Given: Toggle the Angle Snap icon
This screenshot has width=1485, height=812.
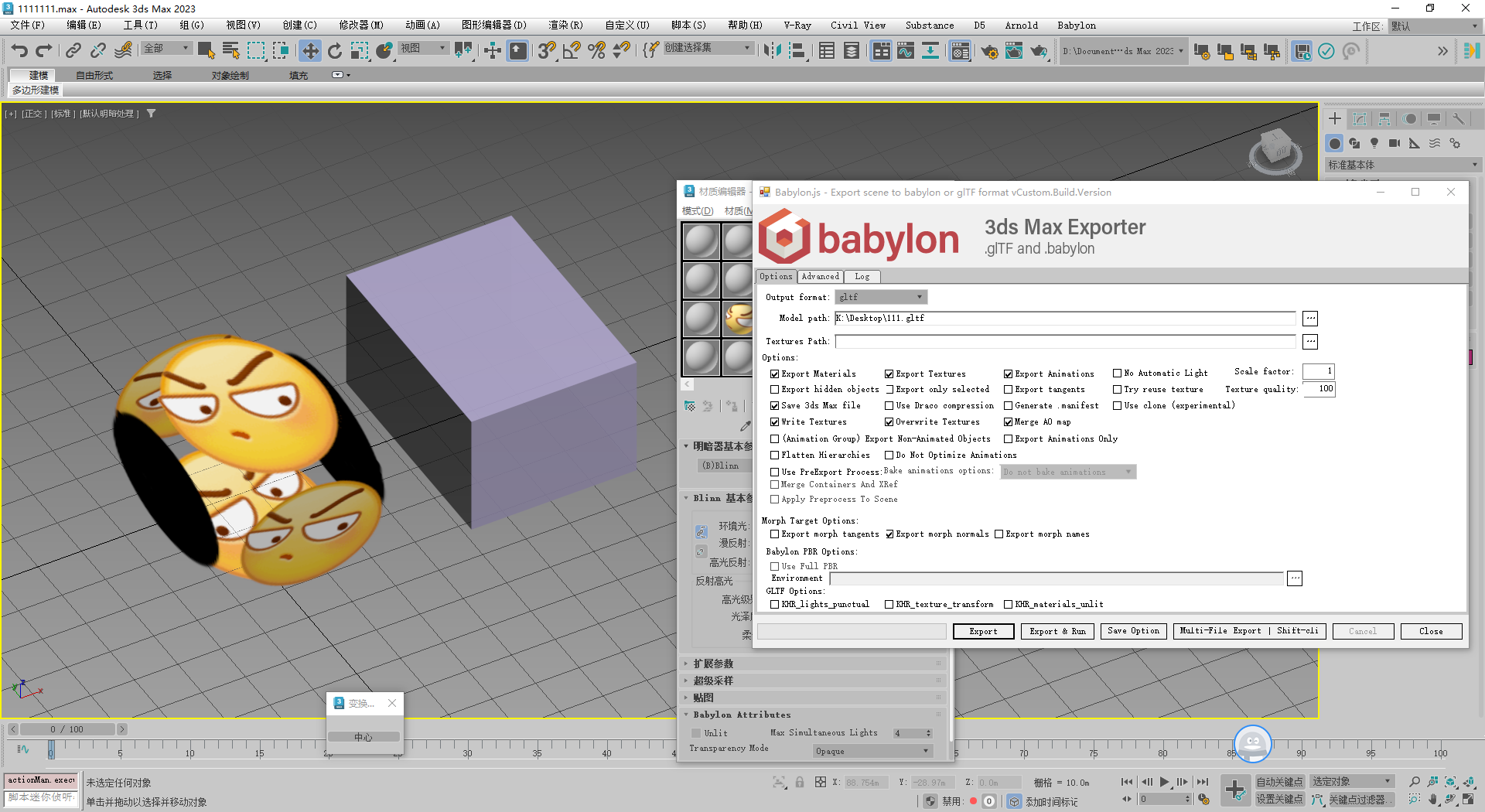Looking at the screenshot, I should tap(572, 51).
